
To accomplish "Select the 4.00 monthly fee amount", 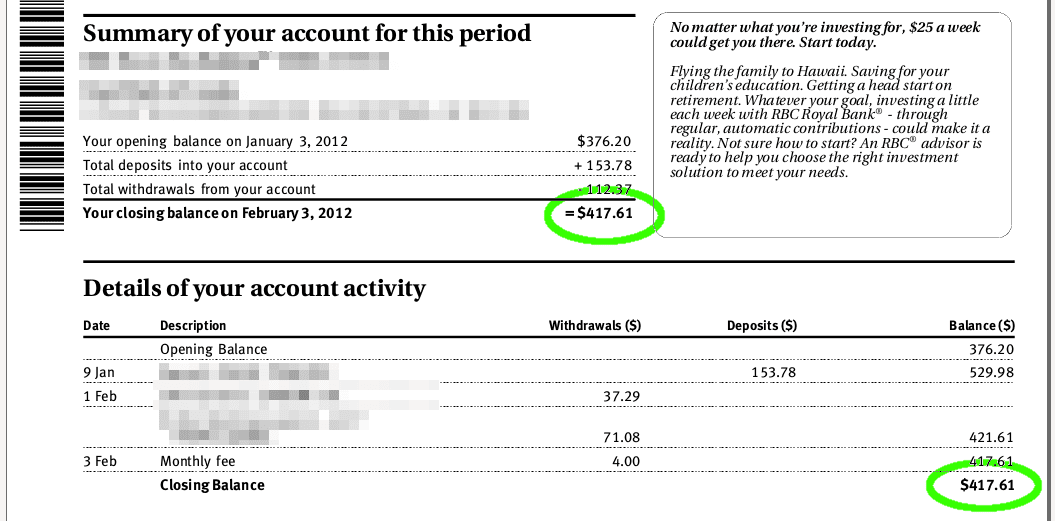I will coord(627,462).
